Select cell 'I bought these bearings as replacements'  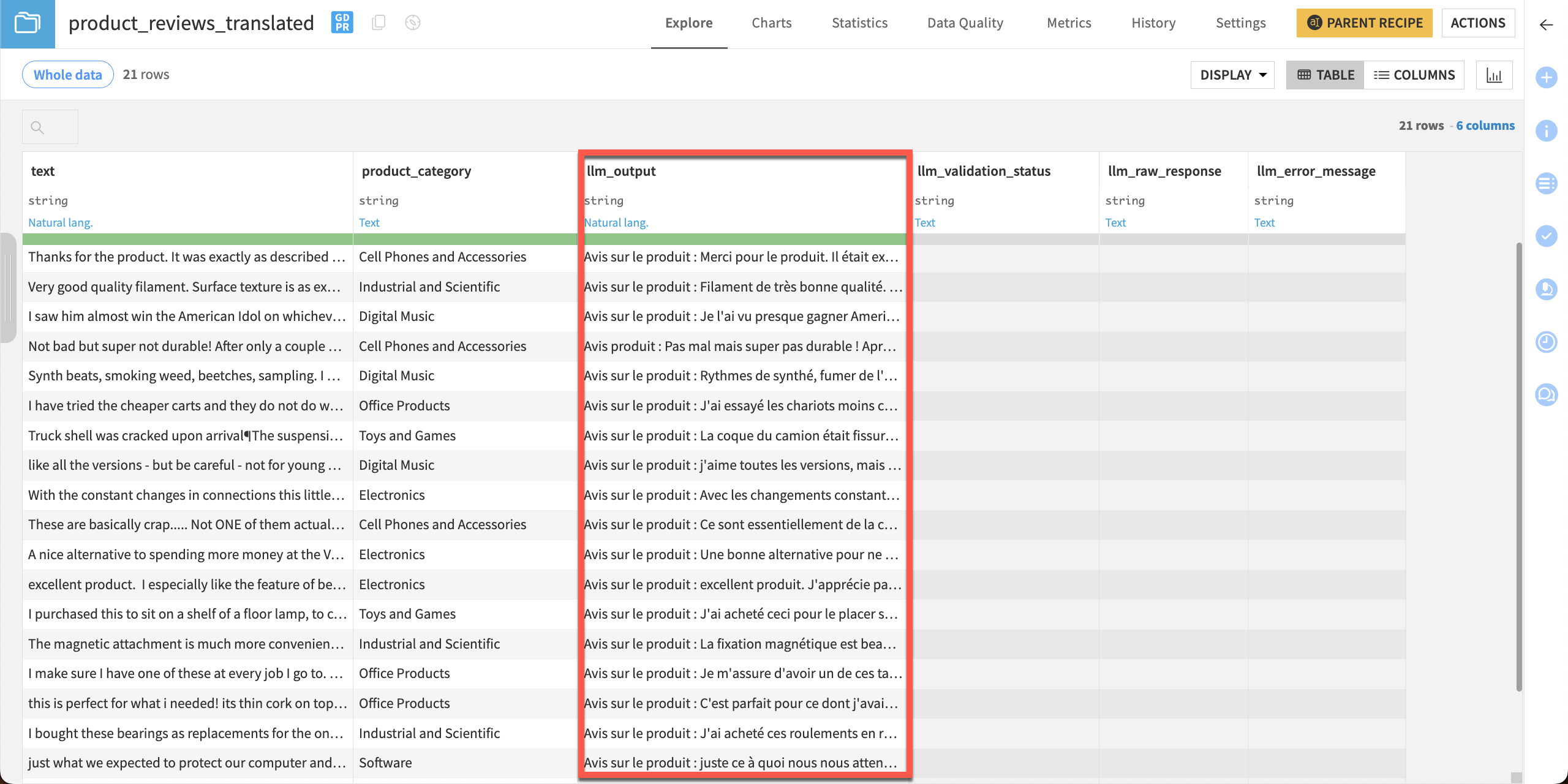coord(187,733)
